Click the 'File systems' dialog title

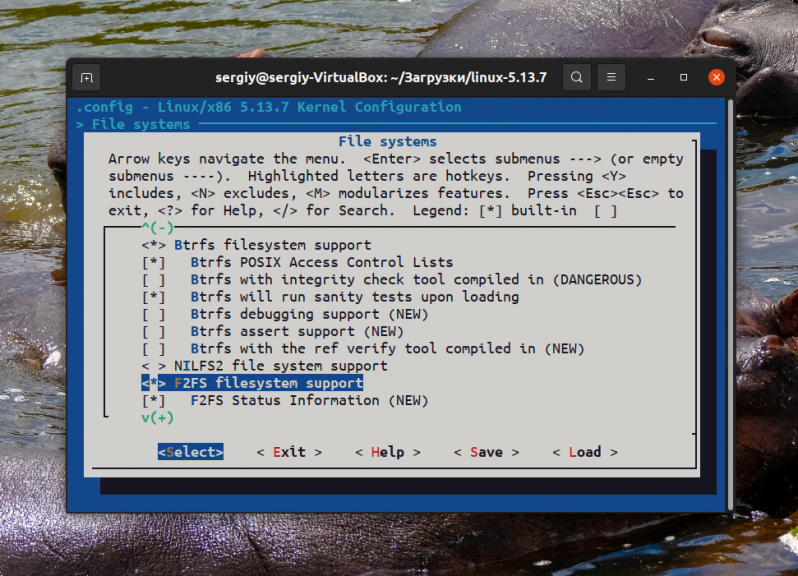pos(388,141)
